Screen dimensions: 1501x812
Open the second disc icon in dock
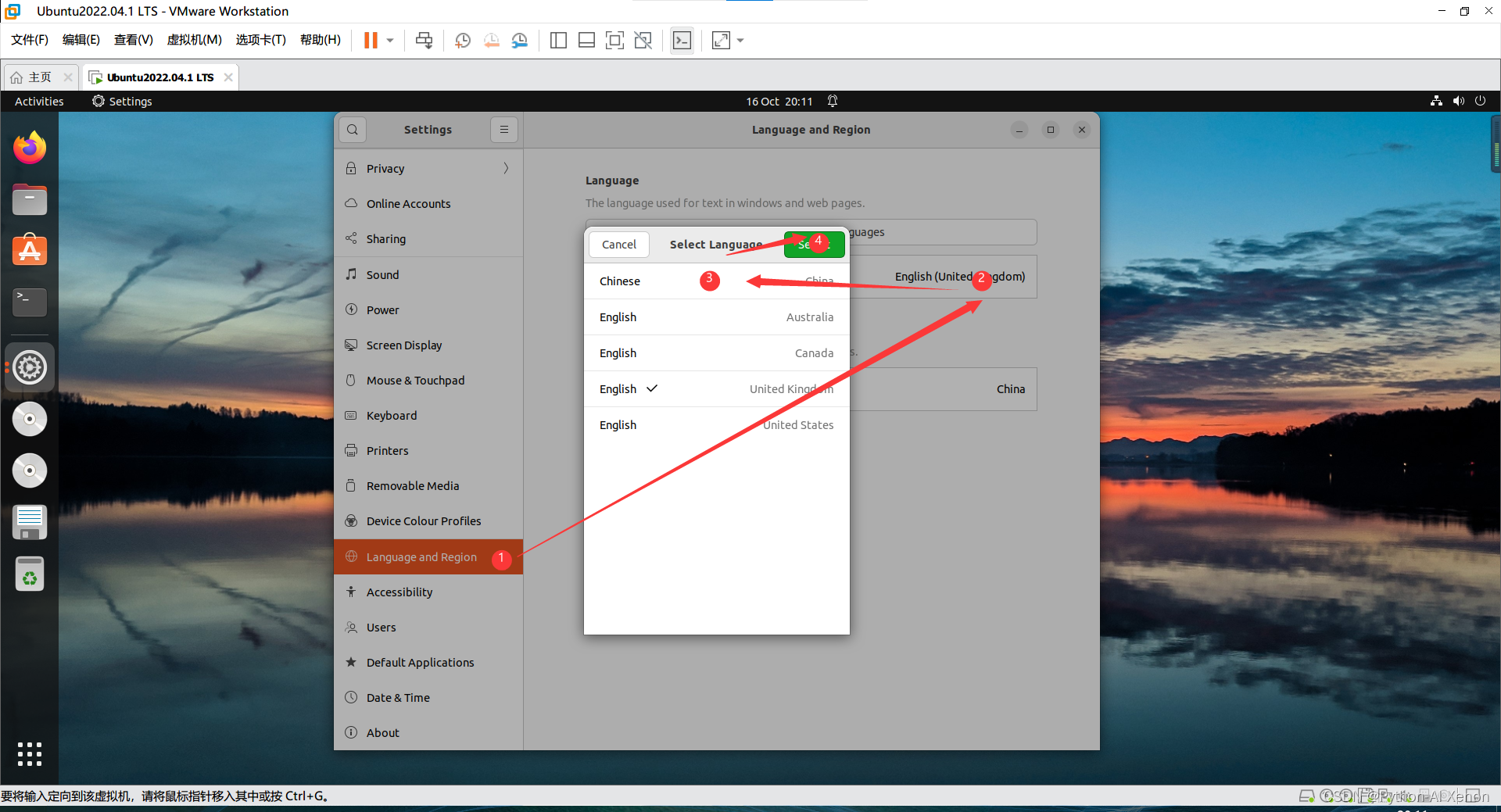(x=30, y=470)
